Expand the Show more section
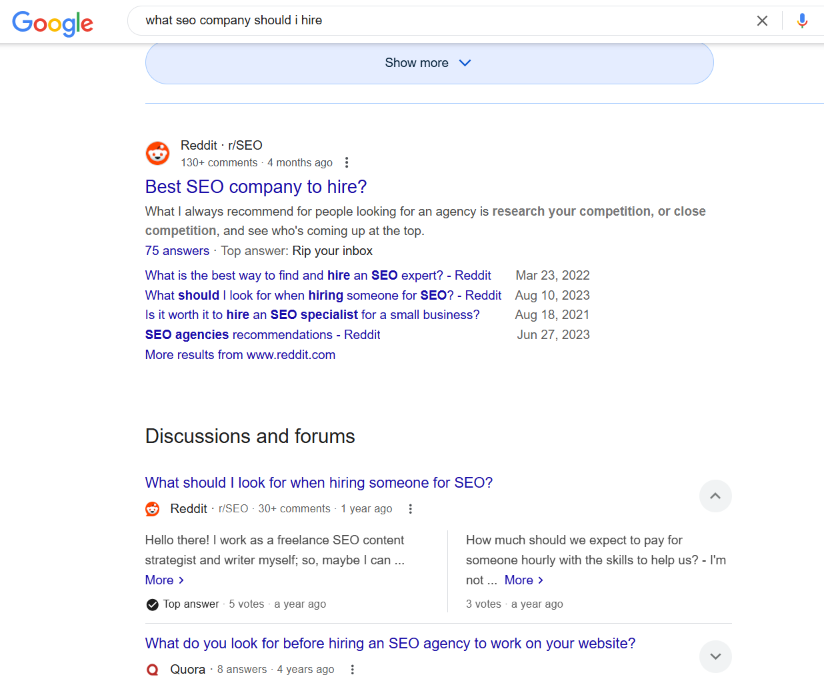The image size is (824, 686). pos(429,63)
